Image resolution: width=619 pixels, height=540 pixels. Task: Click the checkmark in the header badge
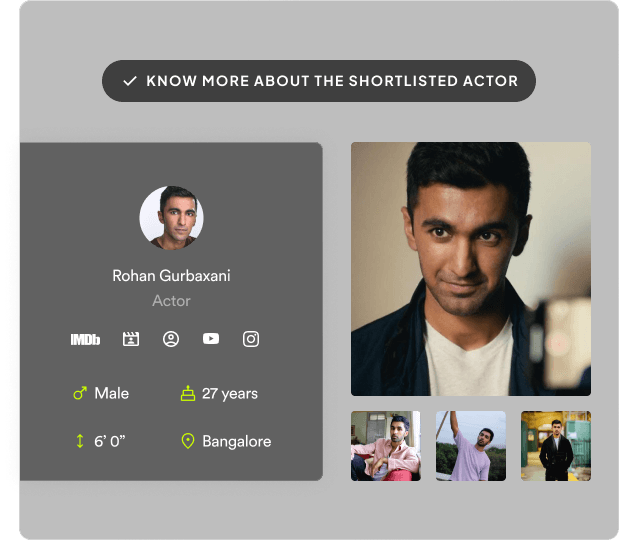pos(129,81)
